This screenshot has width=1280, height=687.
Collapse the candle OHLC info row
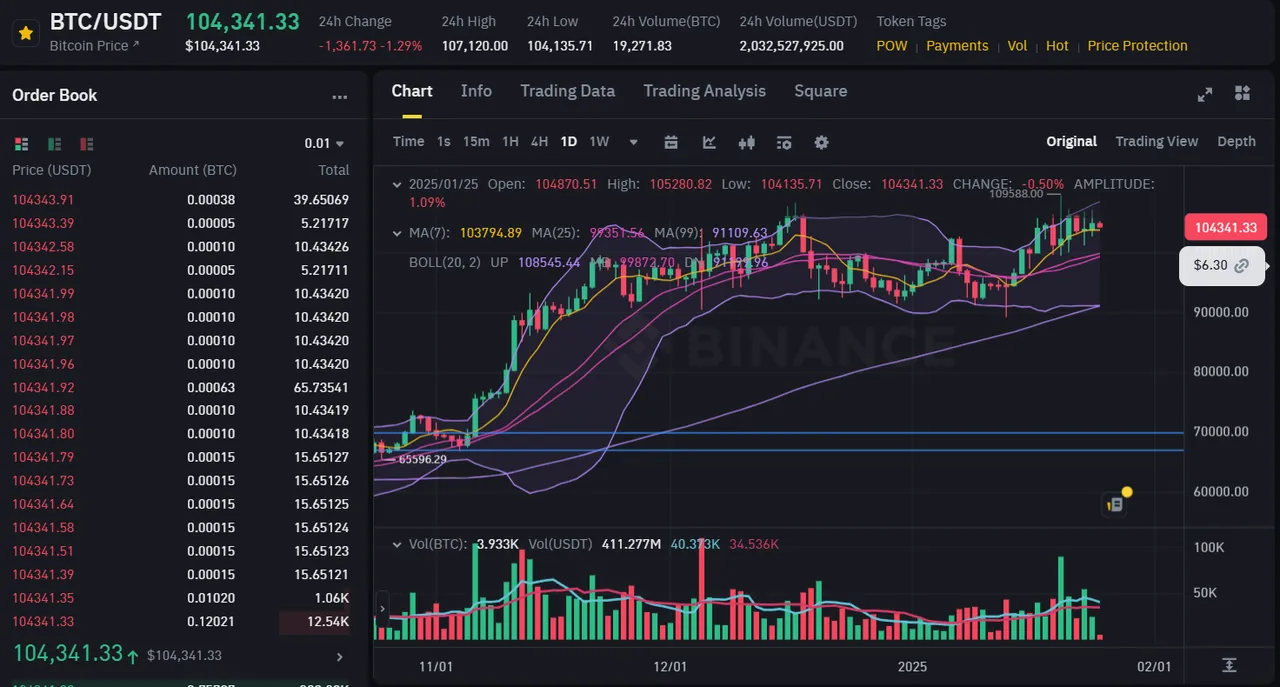[398, 185]
